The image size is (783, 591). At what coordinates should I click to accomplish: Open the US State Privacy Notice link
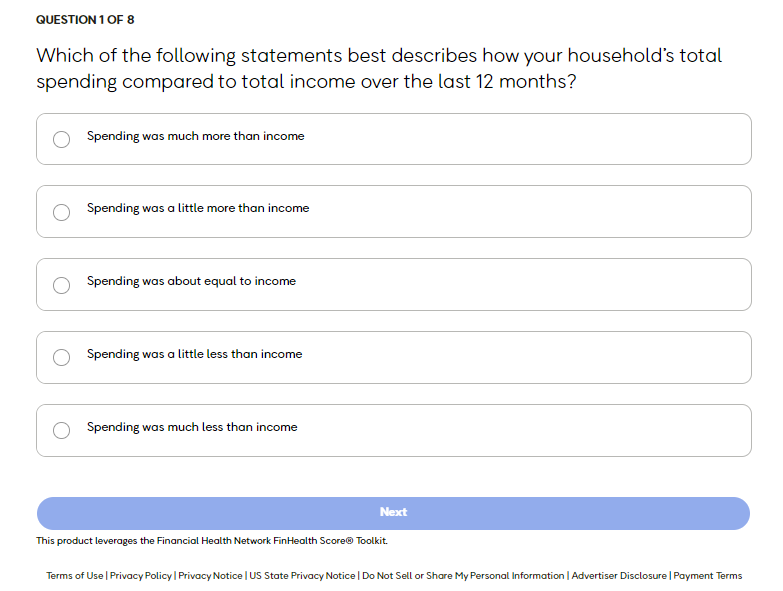302,576
